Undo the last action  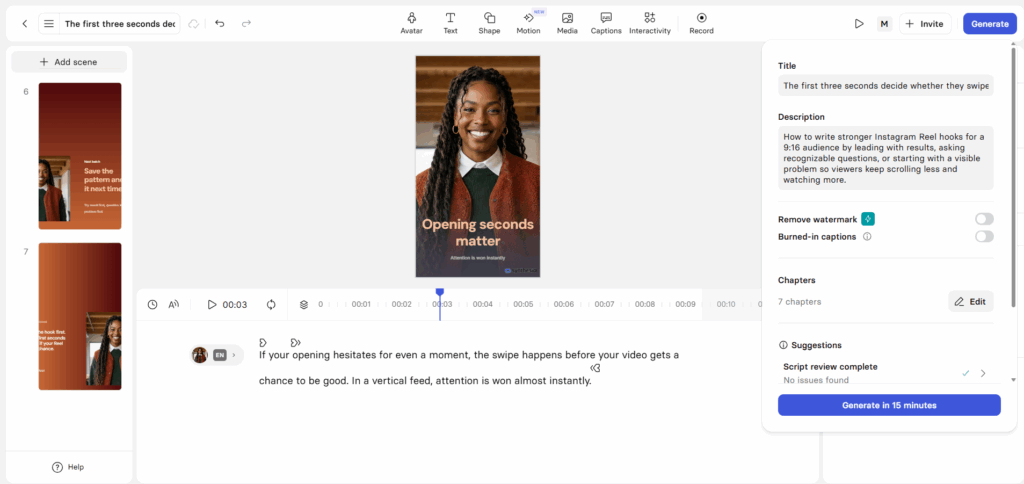coord(220,24)
